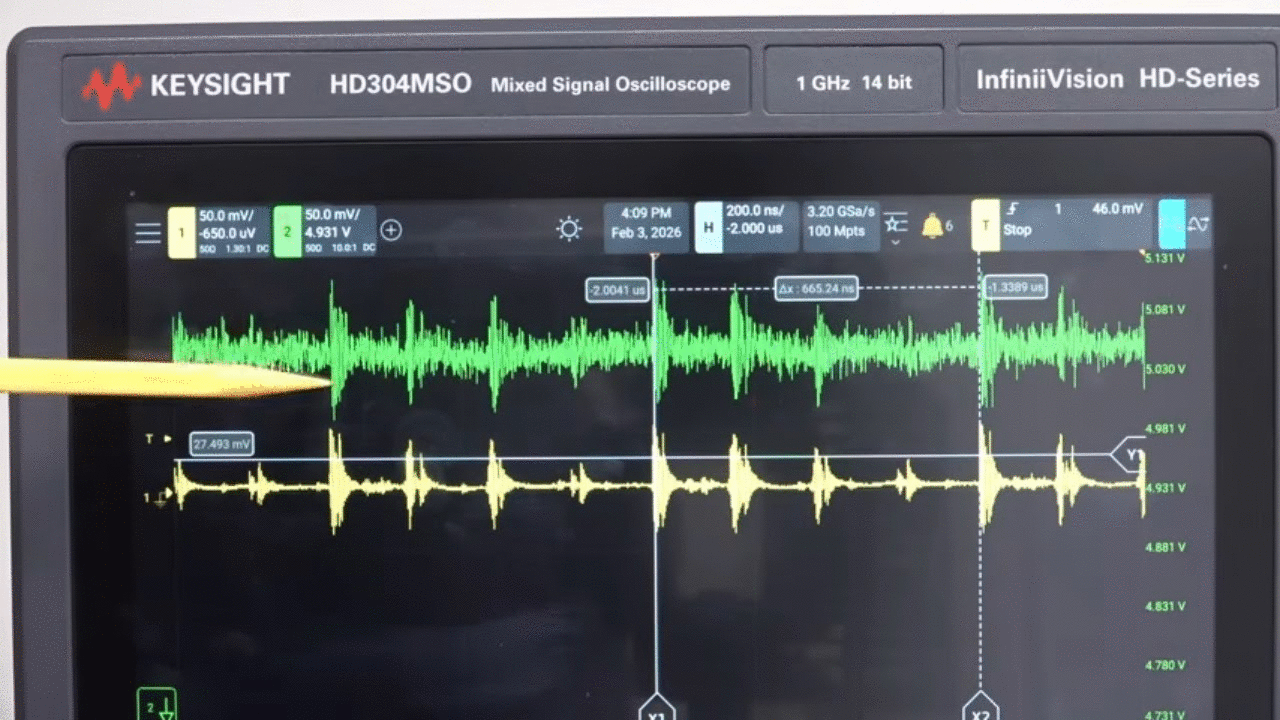
Task: Tap the waveform icon at far top right
Action: point(1198,226)
